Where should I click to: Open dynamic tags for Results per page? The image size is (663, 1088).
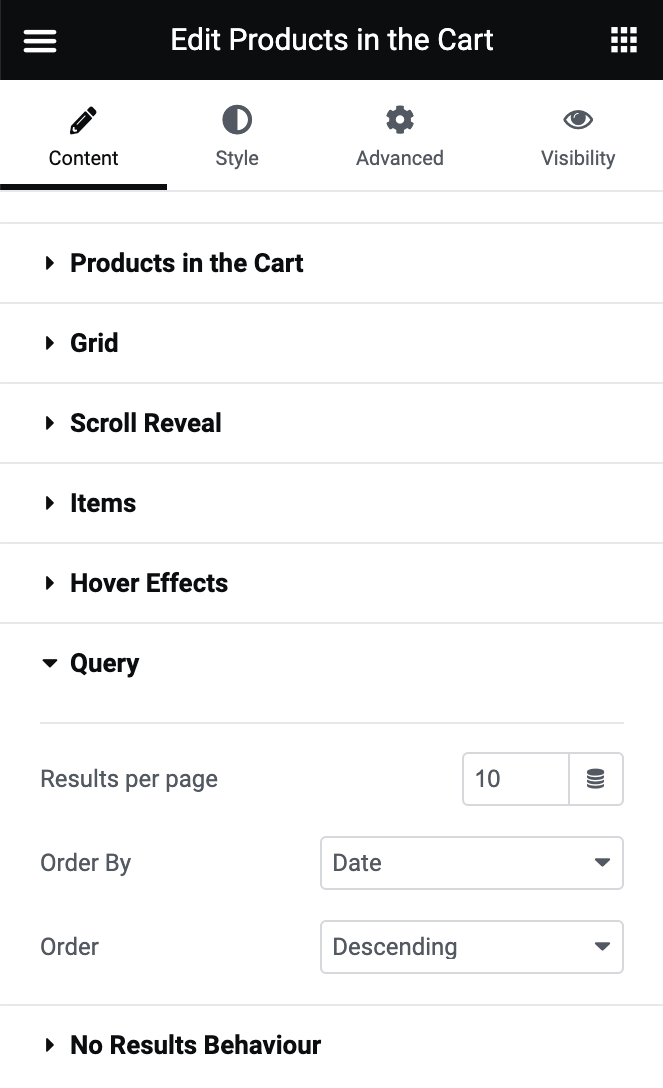[596, 778]
